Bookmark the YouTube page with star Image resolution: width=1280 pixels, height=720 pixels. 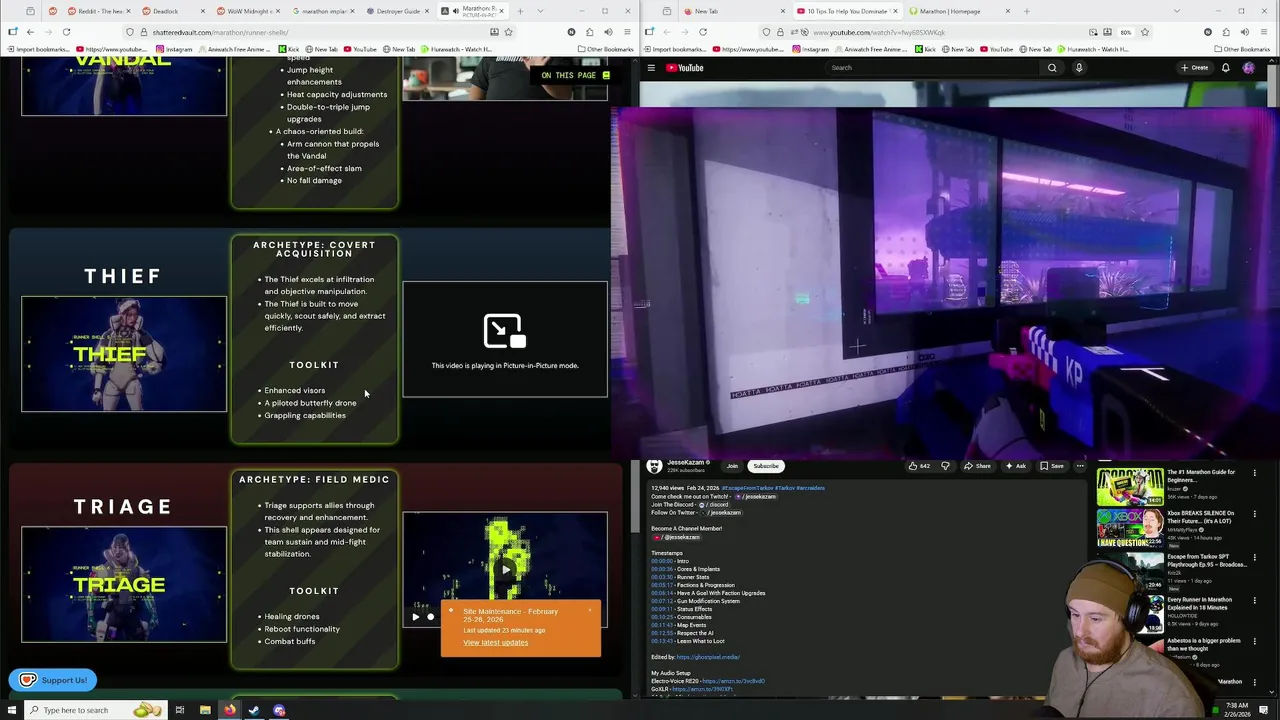[x=1145, y=32]
